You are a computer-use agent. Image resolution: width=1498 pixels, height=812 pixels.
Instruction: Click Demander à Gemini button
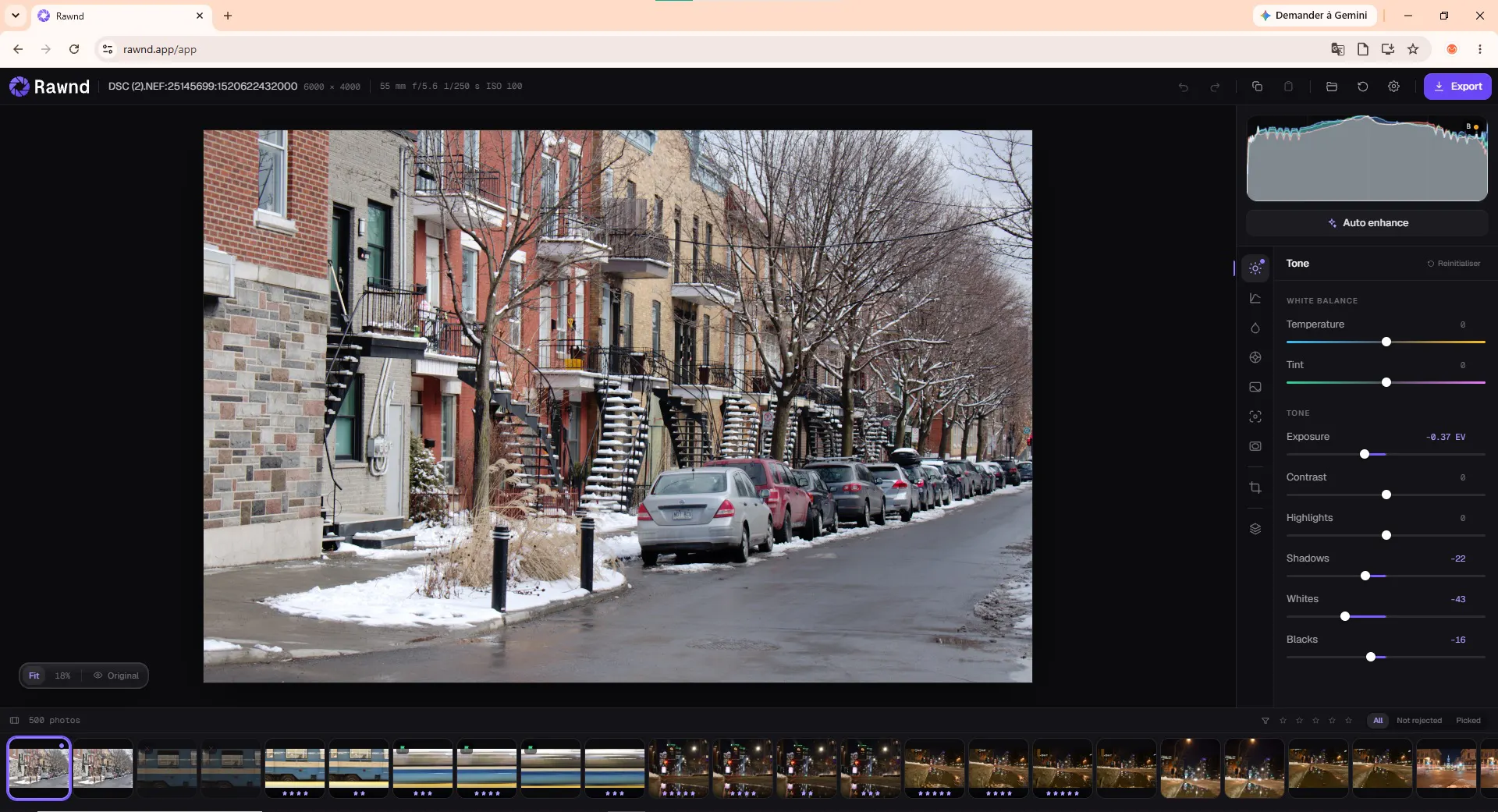click(x=1313, y=16)
